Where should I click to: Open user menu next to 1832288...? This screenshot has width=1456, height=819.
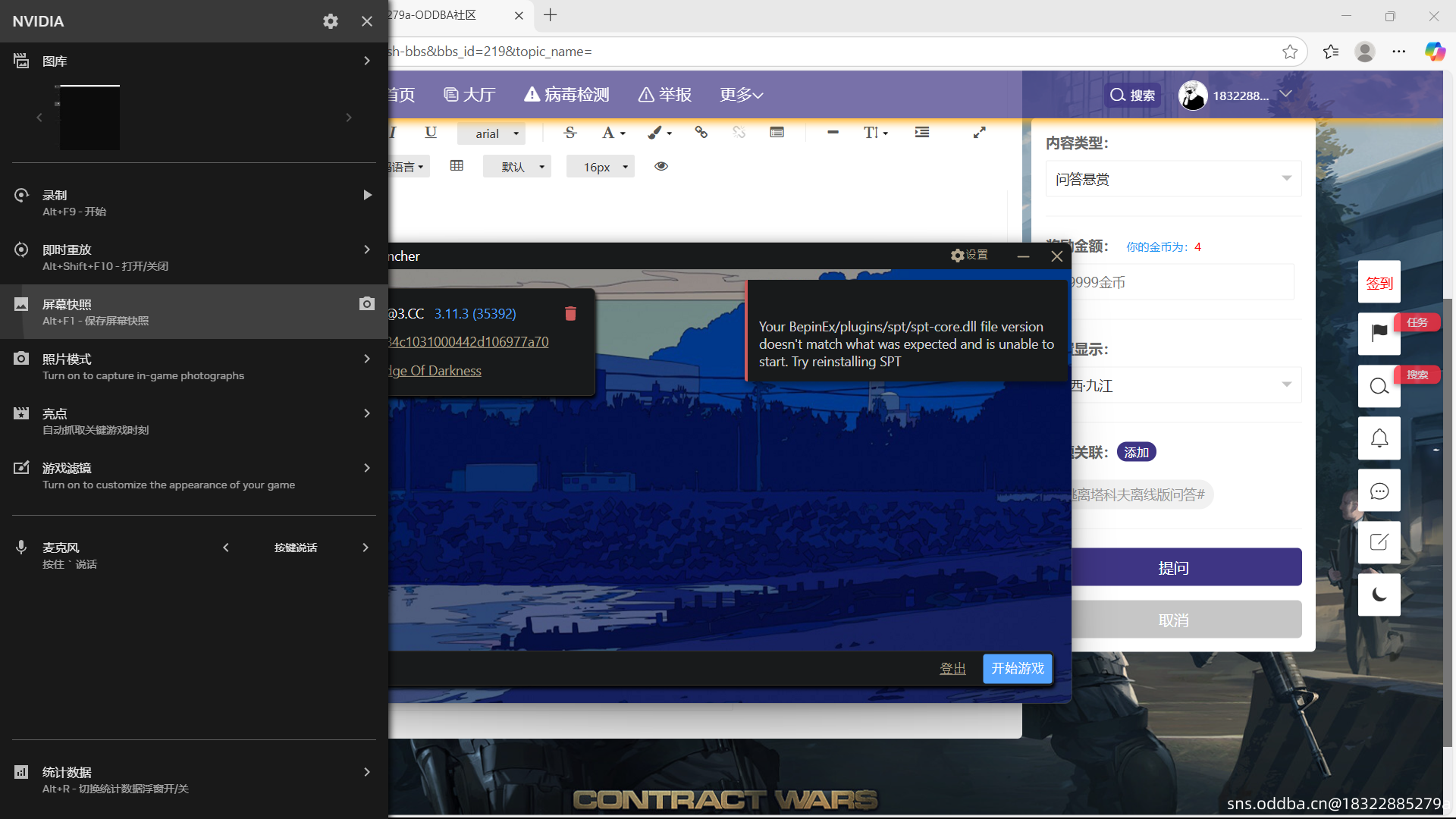click(1286, 95)
